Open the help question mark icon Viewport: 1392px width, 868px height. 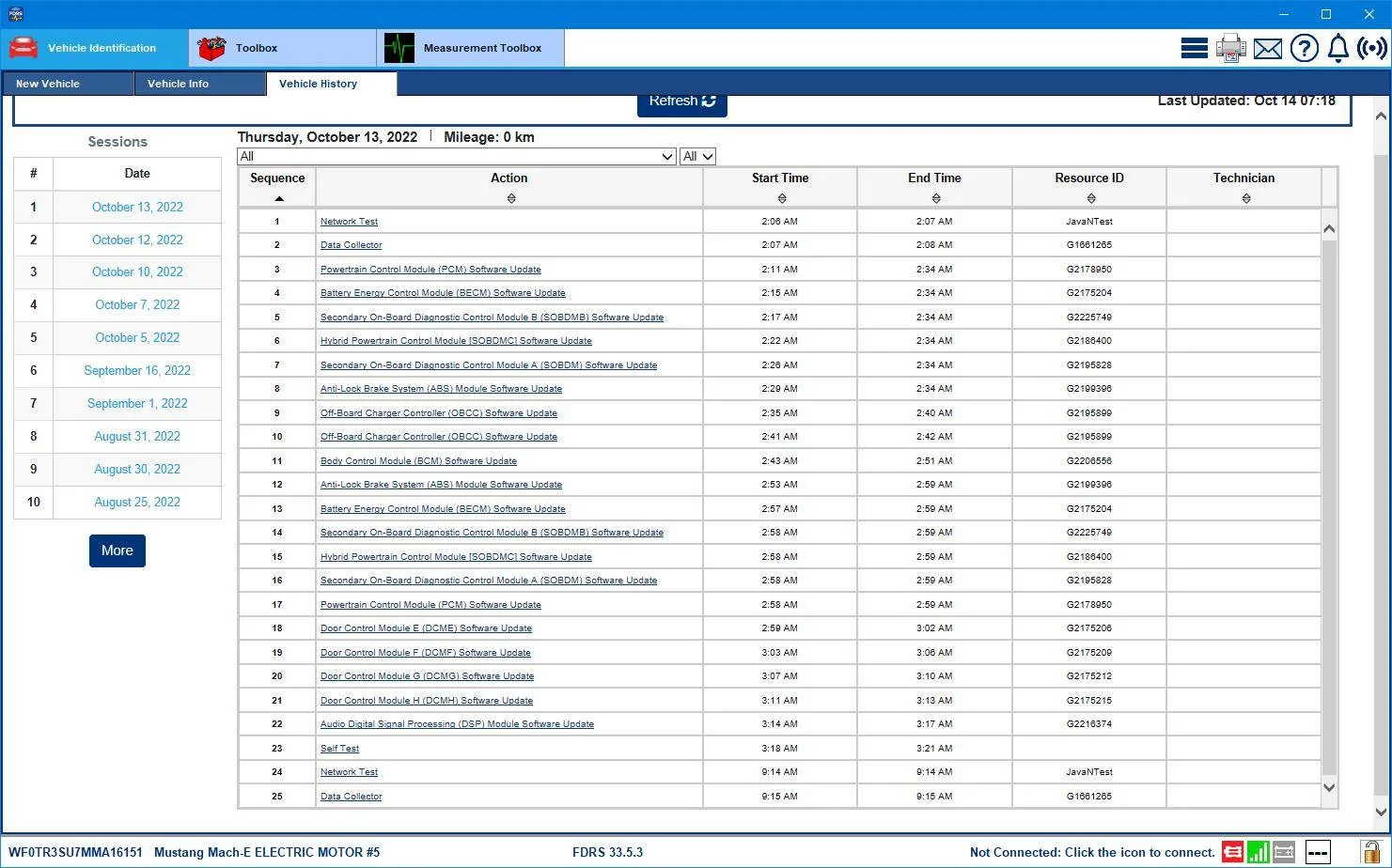click(1305, 48)
